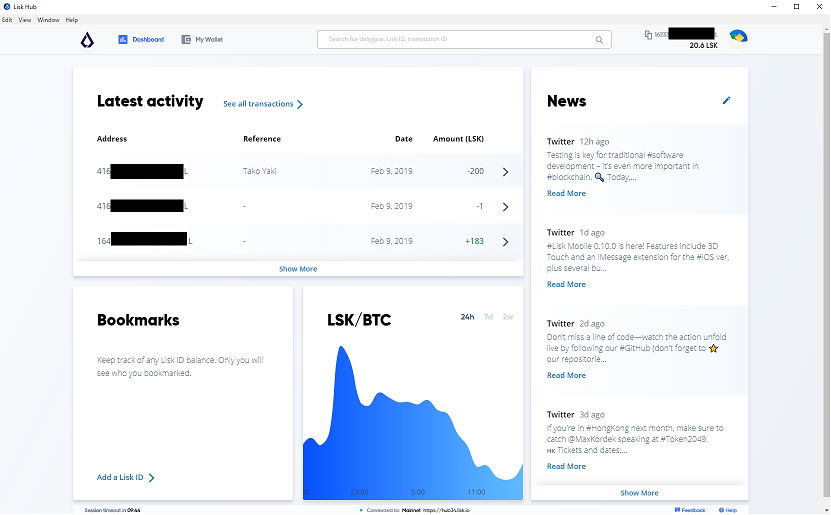Image resolution: width=831 pixels, height=515 pixels.
Task: Click the account avatar icon
Action: click(738, 36)
